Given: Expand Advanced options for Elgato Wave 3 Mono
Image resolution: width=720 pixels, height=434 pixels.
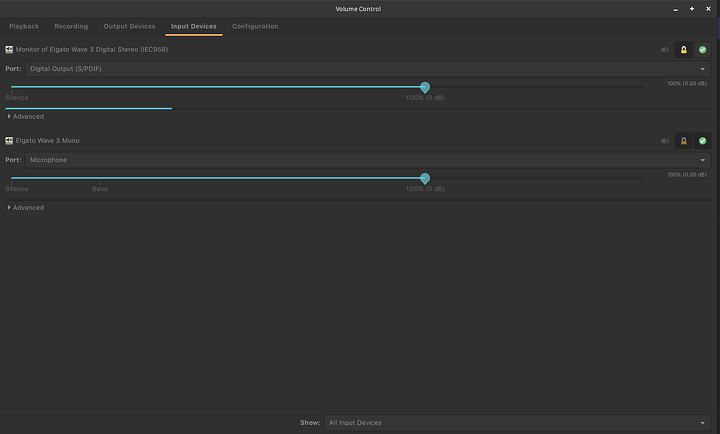Looking at the screenshot, I should pos(26,208).
